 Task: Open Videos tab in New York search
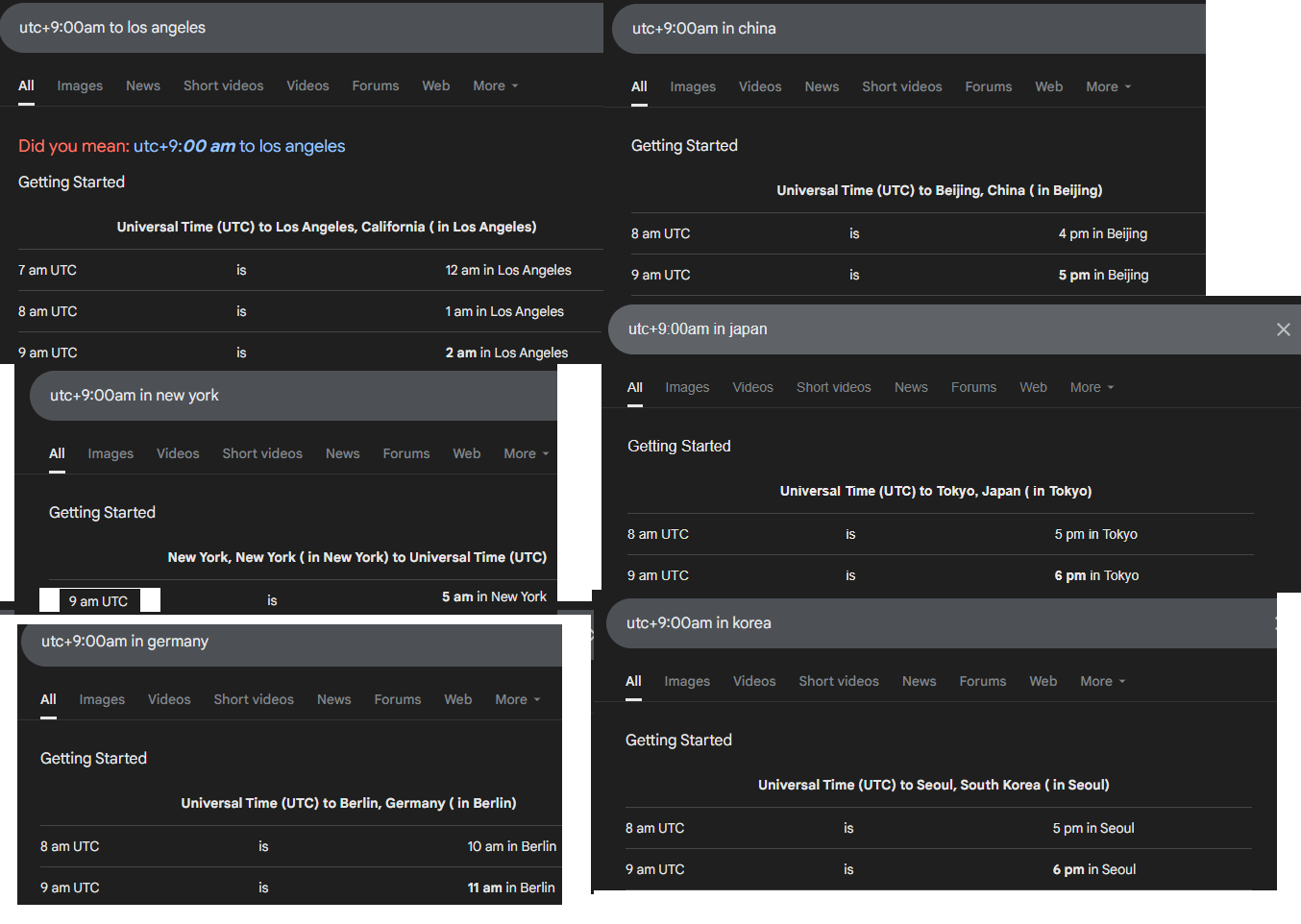click(178, 453)
